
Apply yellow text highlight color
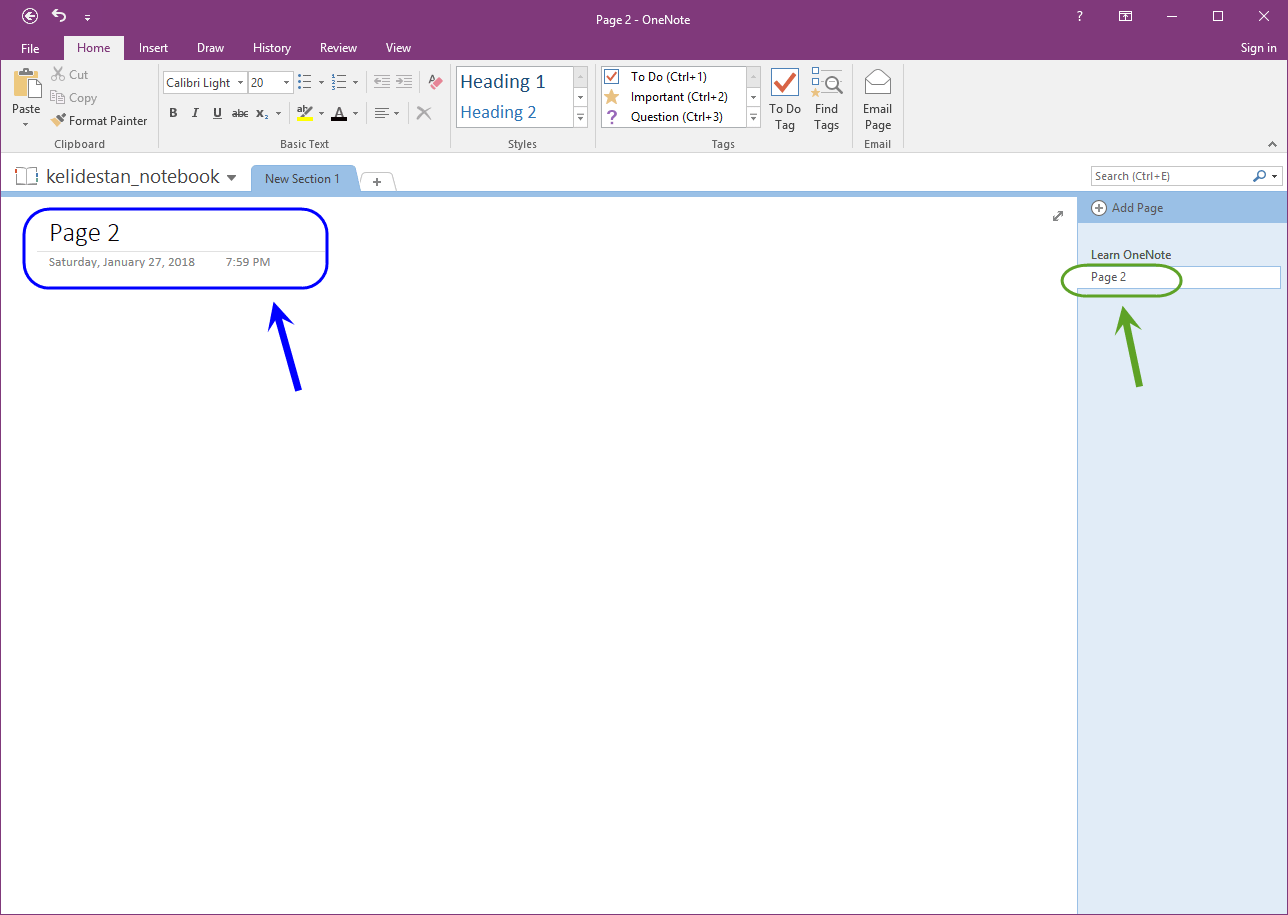(x=305, y=113)
